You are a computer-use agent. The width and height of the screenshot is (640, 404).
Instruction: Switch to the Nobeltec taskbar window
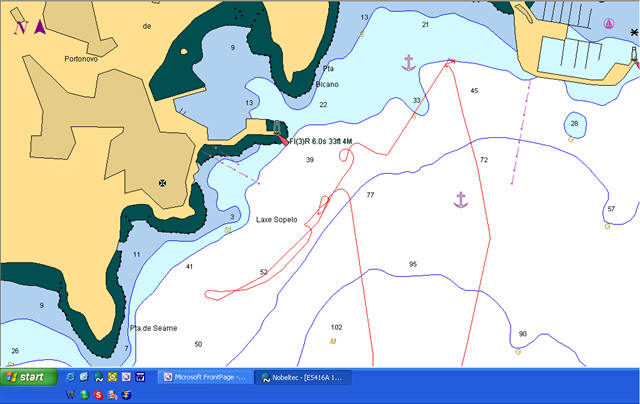click(302, 377)
